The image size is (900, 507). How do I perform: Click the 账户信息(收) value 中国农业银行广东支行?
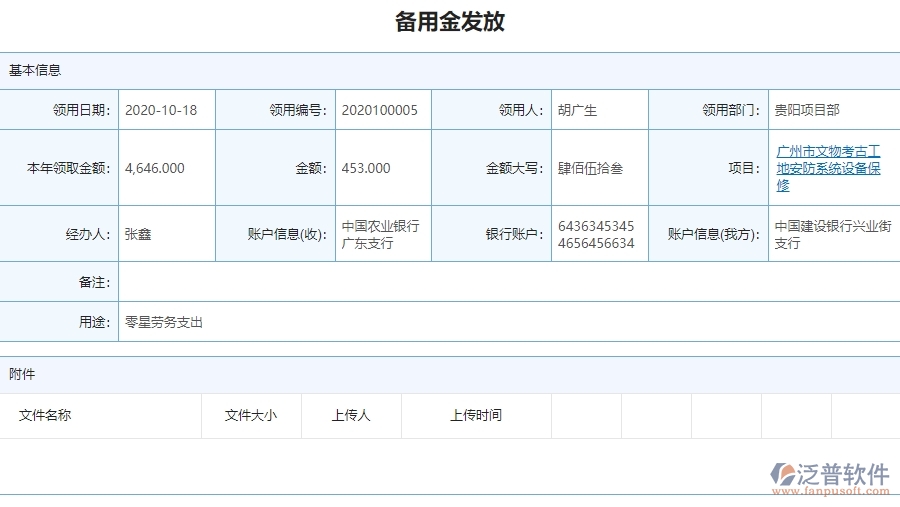coord(380,234)
